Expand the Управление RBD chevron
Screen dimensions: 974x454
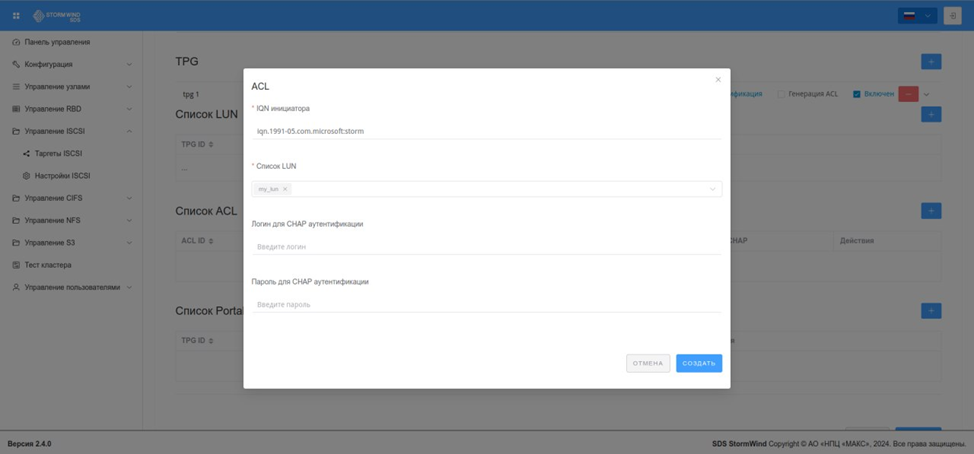129,109
